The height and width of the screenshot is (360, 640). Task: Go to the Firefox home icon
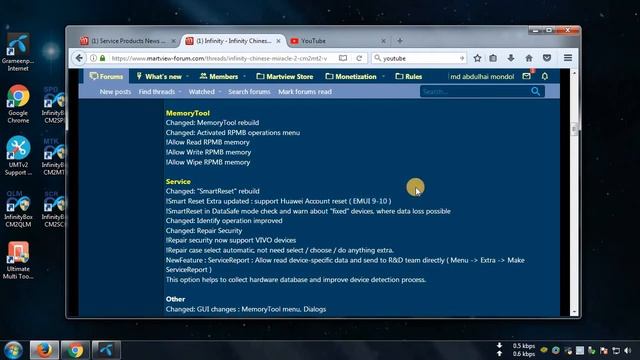(x=529, y=58)
